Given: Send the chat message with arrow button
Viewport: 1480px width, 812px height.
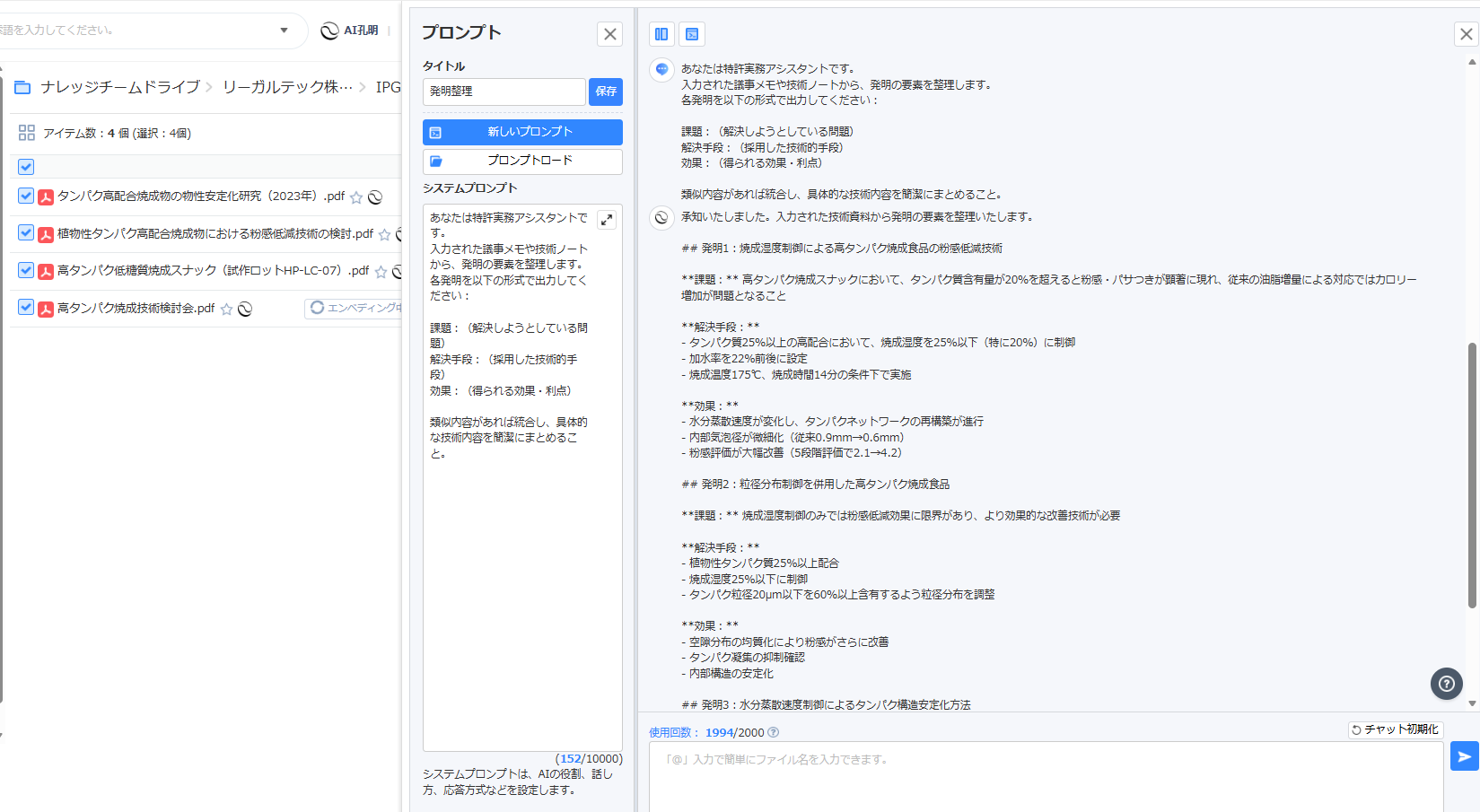Looking at the screenshot, I should tap(1464, 756).
